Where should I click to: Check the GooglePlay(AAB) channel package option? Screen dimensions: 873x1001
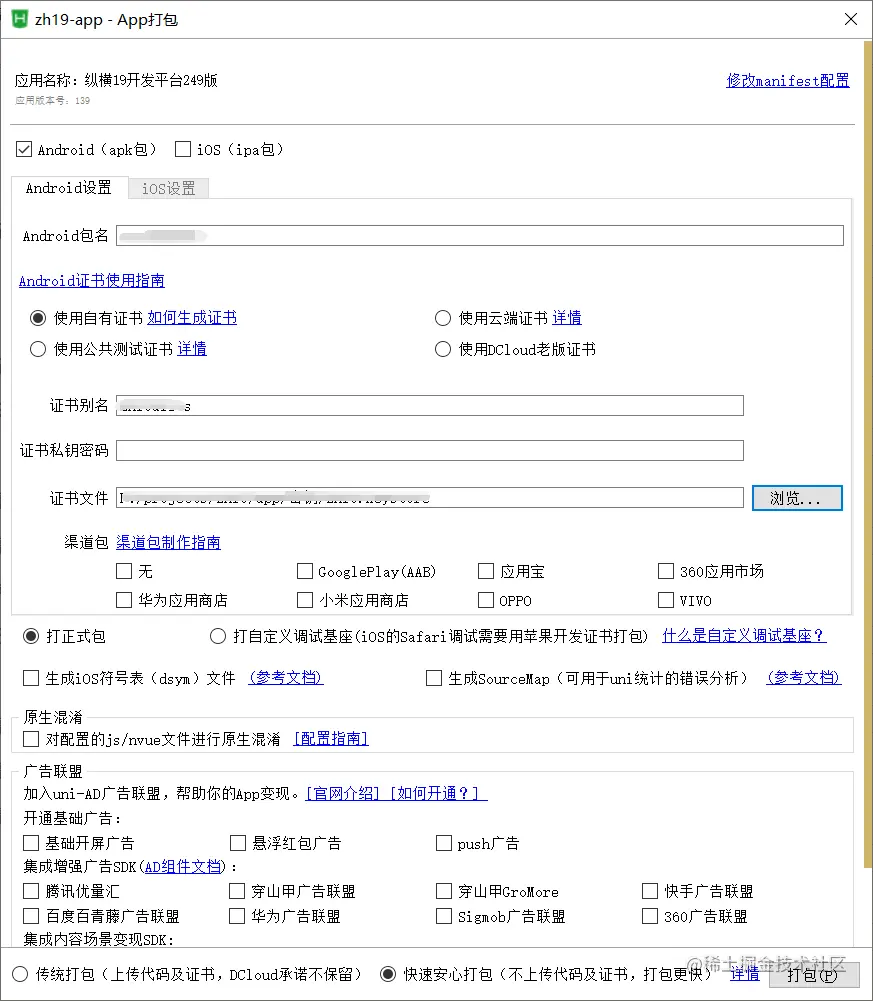coord(306,571)
